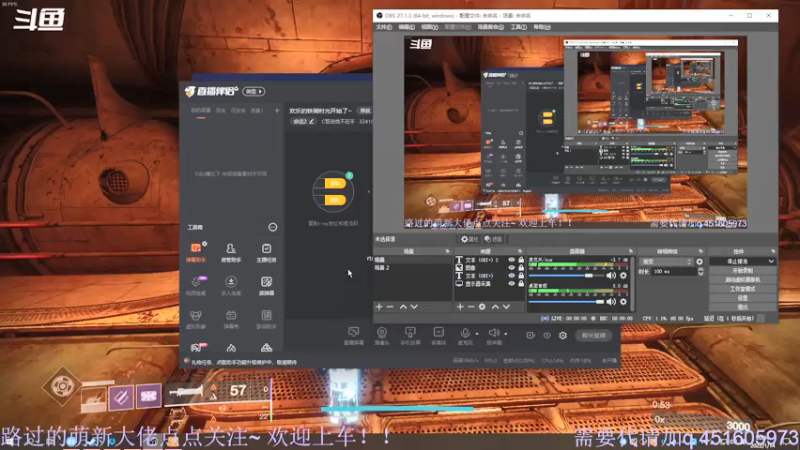Open the 视图(V) menu in OBS
This screenshot has width=800, height=450.
[x=430, y=27]
